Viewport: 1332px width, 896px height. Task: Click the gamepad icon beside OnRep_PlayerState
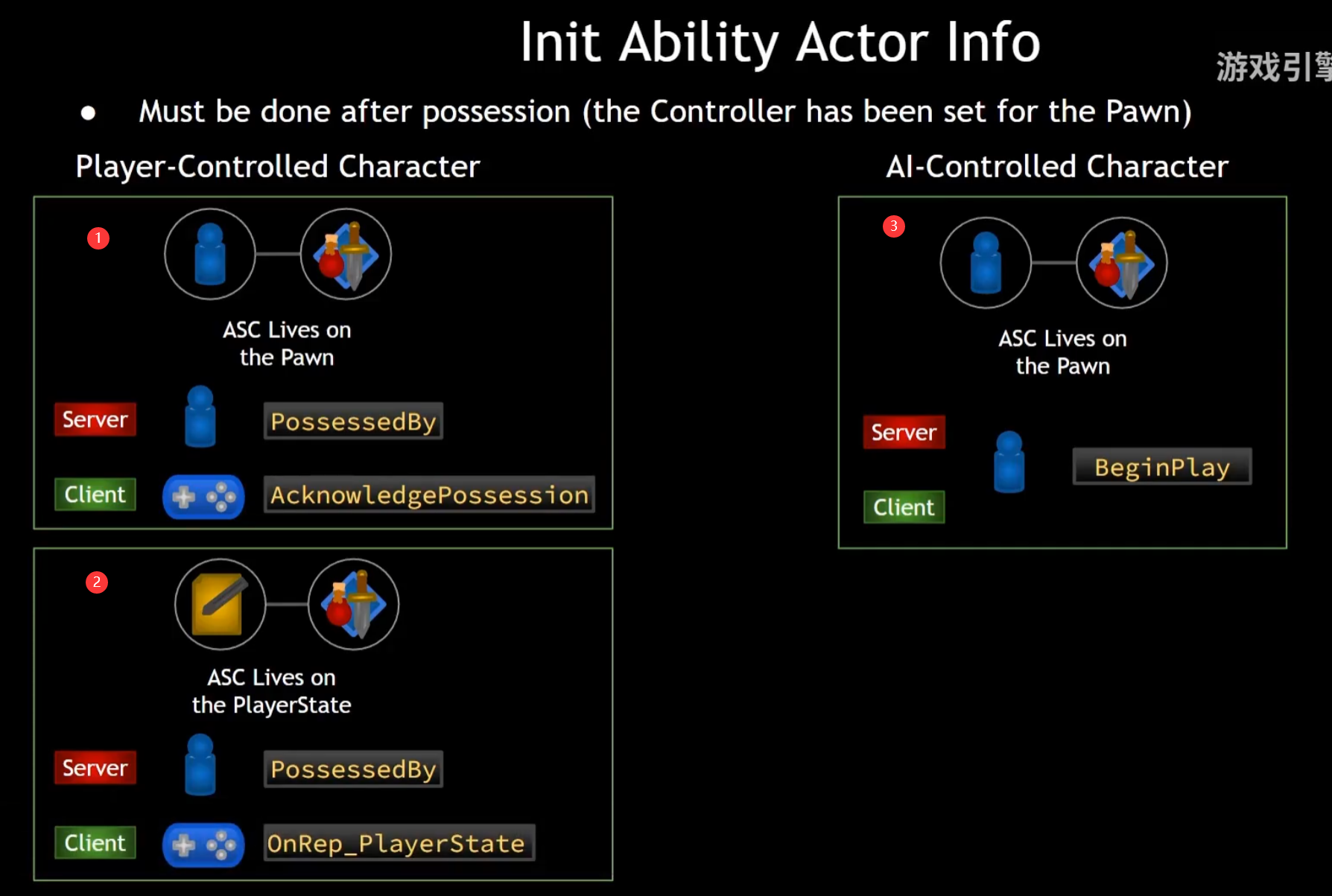[203, 845]
